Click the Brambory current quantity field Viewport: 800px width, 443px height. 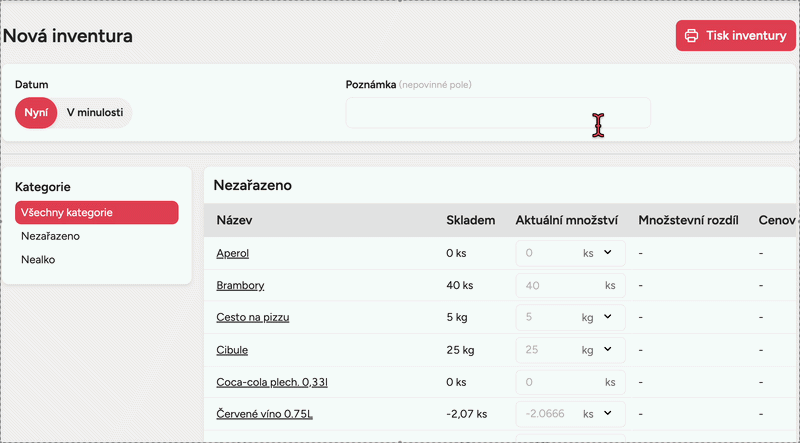555,285
